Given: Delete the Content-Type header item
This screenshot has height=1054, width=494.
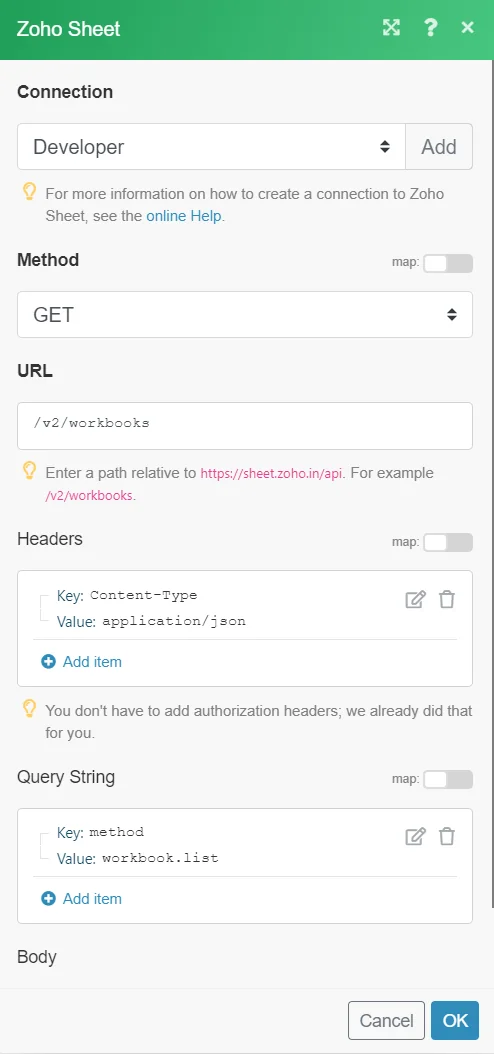Looking at the screenshot, I should 447,599.
